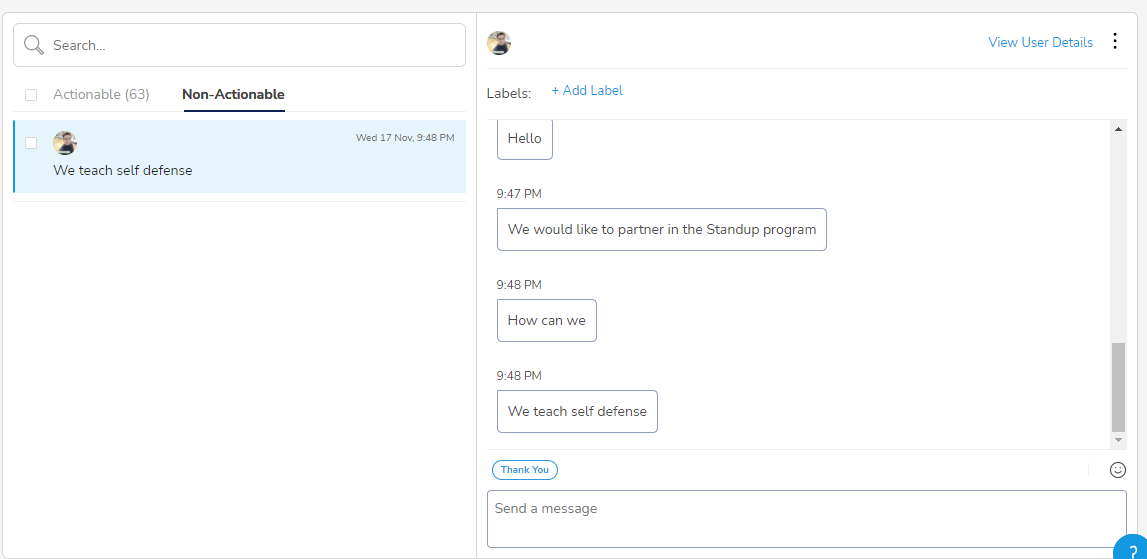Open the emoji picker smiley icon
This screenshot has width=1147, height=559.
[x=1118, y=470]
